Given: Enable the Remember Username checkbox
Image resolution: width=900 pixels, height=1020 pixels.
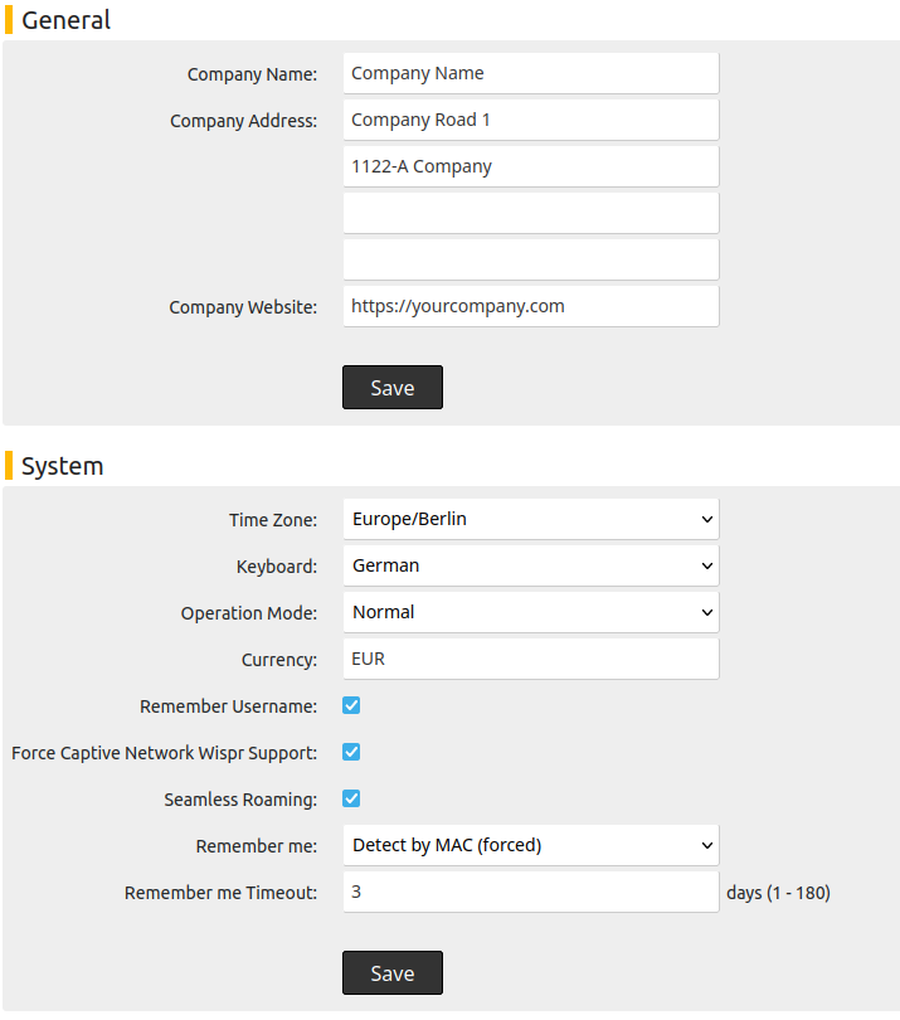Looking at the screenshot, I should pos(351,705).
